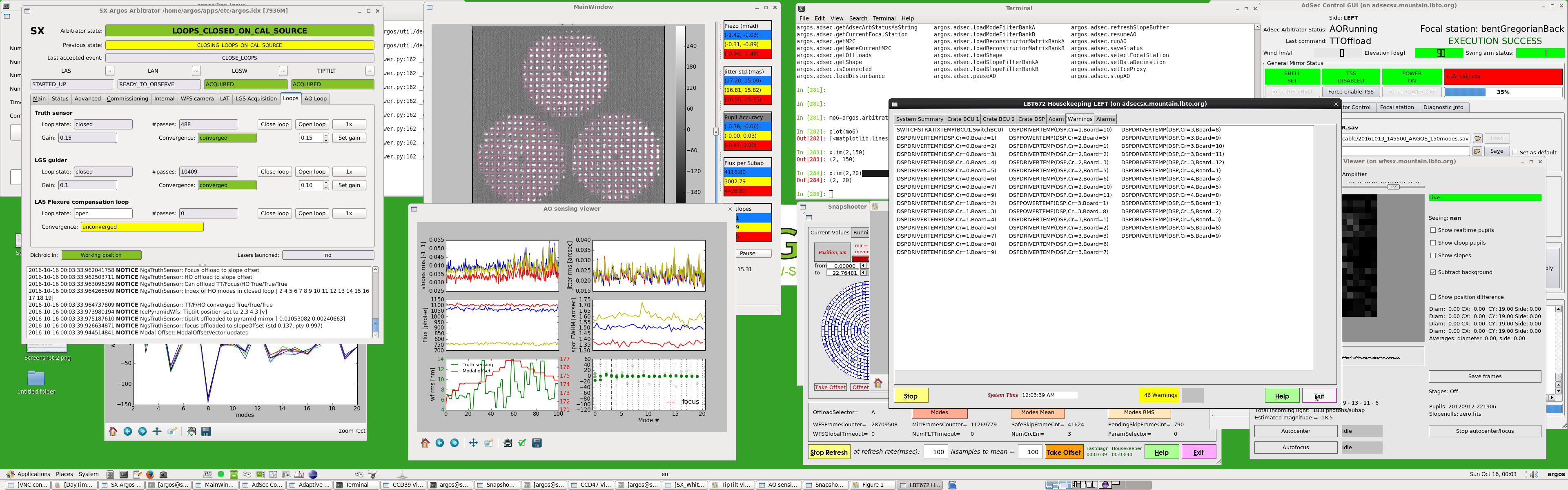This screenshot has width=1568, height=490.
Task: Open Search menu in Terminal
Action: 857,18
